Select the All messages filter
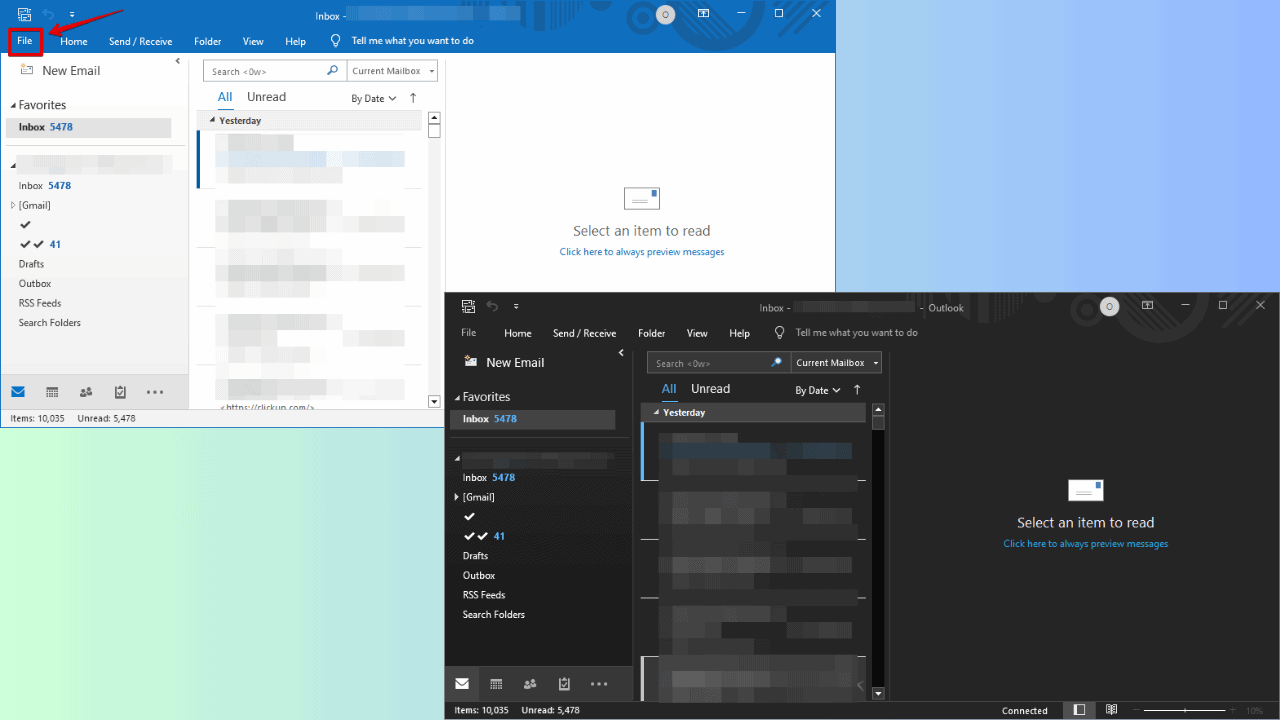 [225, 96]
